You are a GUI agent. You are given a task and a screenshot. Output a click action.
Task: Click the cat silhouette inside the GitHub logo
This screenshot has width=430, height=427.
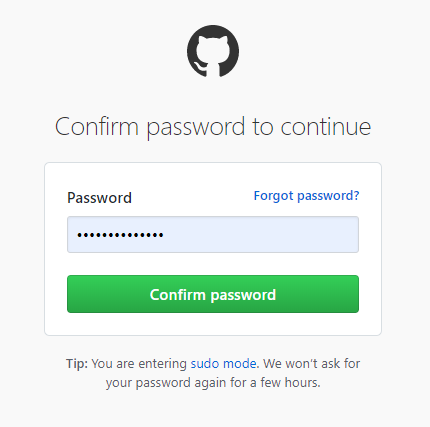213,55
